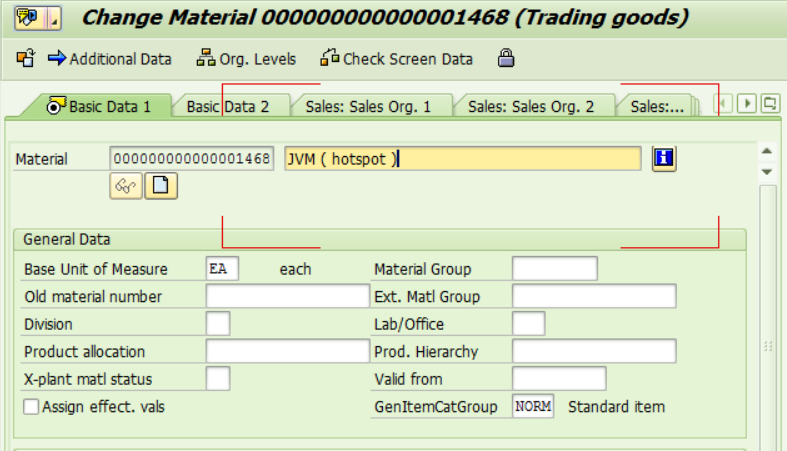Click the document page icon under Material
The width and height of the screenshot is (787, 451).
(x=161, y=186)
